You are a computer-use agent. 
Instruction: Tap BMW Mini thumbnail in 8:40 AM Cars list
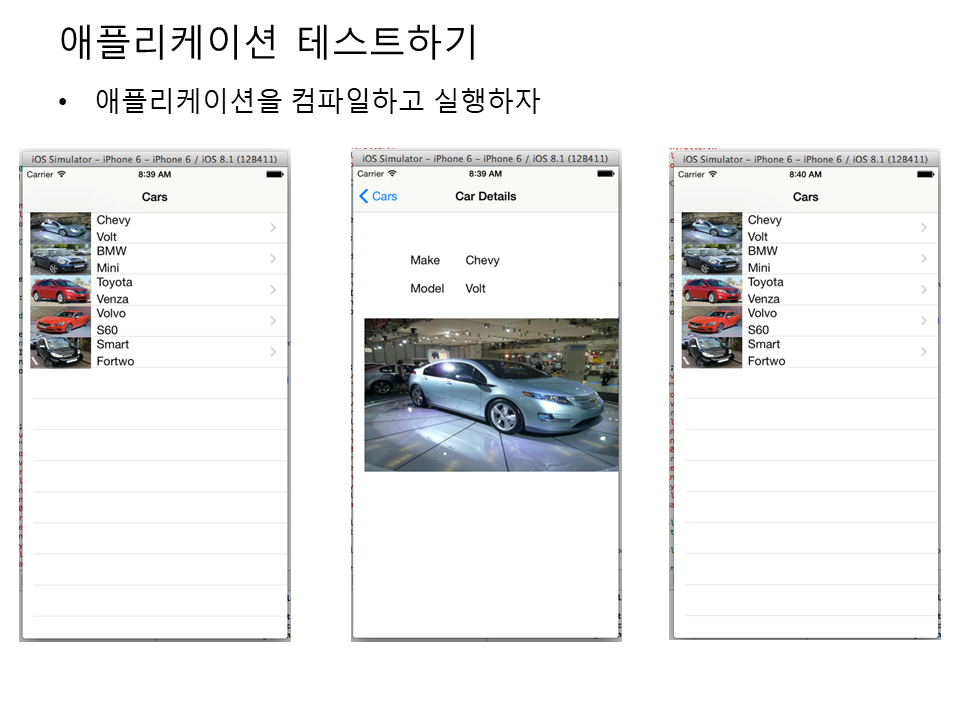(712, 259)
